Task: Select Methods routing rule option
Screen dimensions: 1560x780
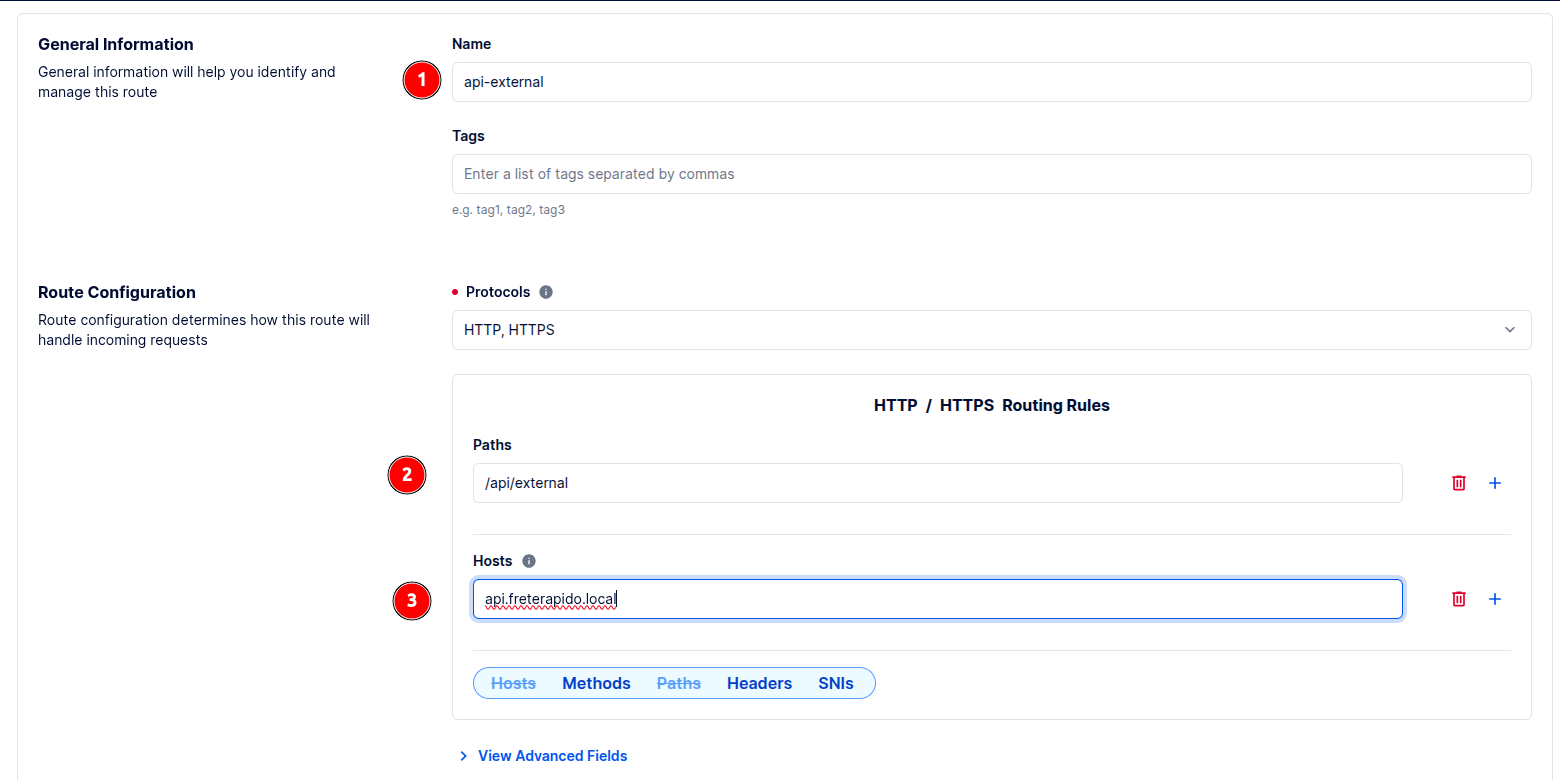Action: [x=596, y=683]
